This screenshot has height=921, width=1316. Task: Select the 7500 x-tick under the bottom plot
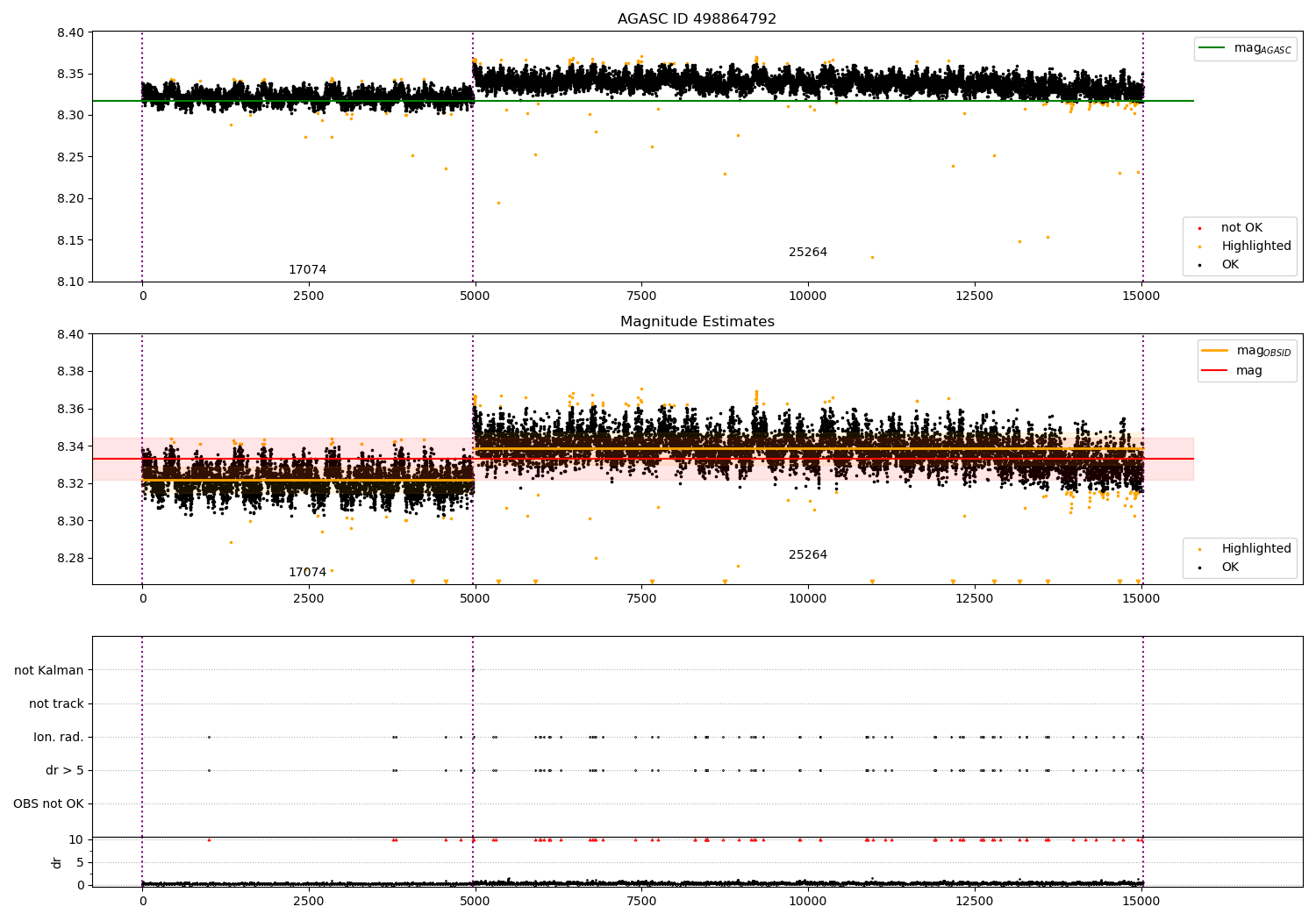[x=641, y=901]
